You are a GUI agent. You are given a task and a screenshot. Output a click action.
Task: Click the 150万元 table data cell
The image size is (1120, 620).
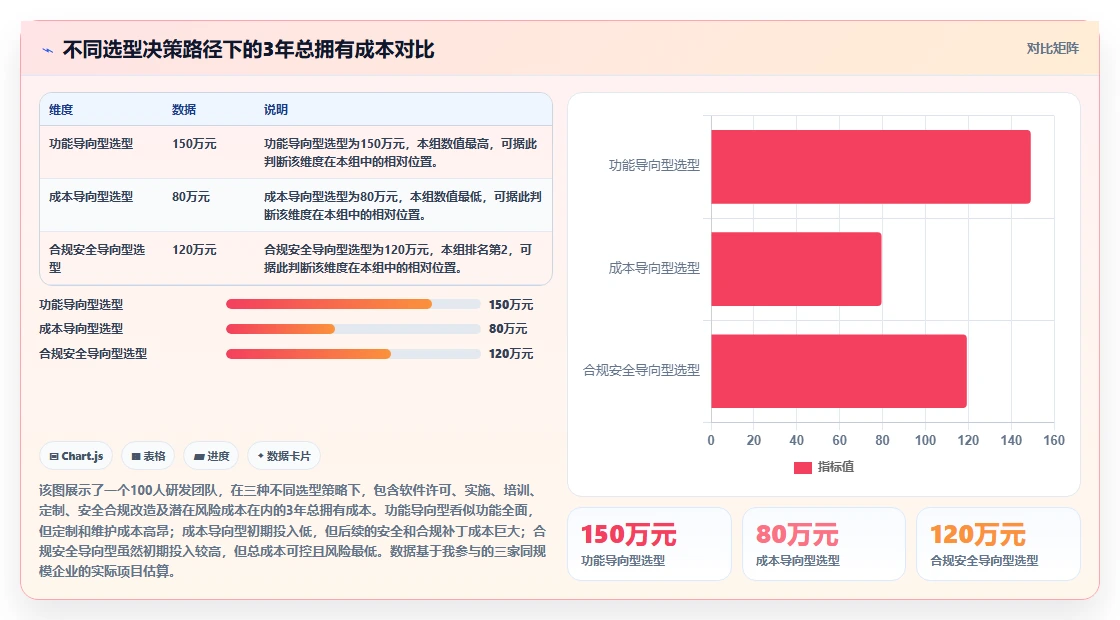194,144
